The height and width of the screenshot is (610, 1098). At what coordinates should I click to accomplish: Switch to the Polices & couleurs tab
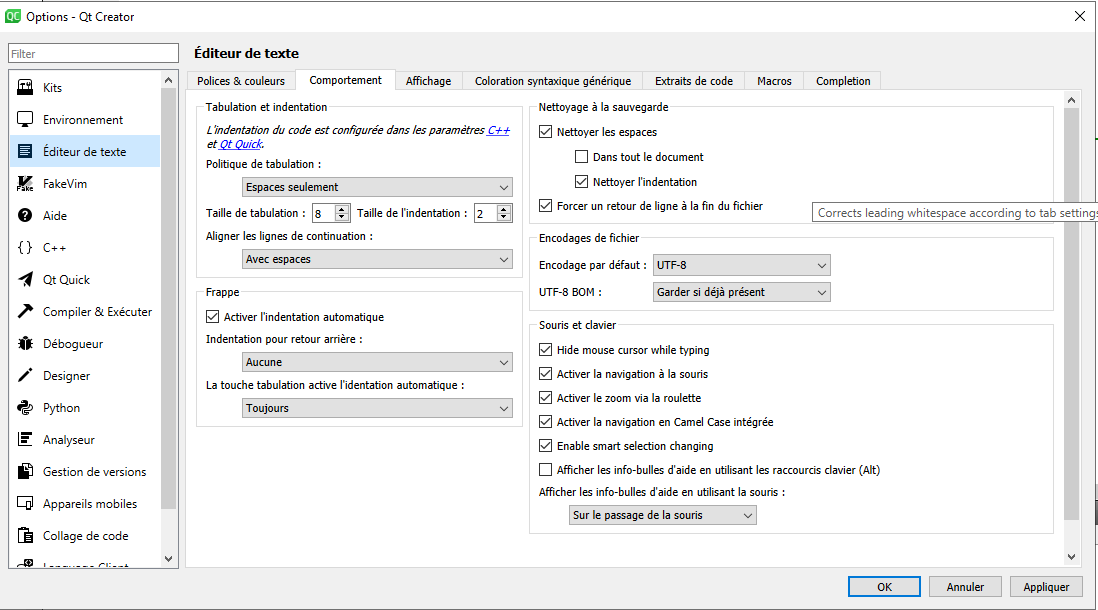(241, 81)
